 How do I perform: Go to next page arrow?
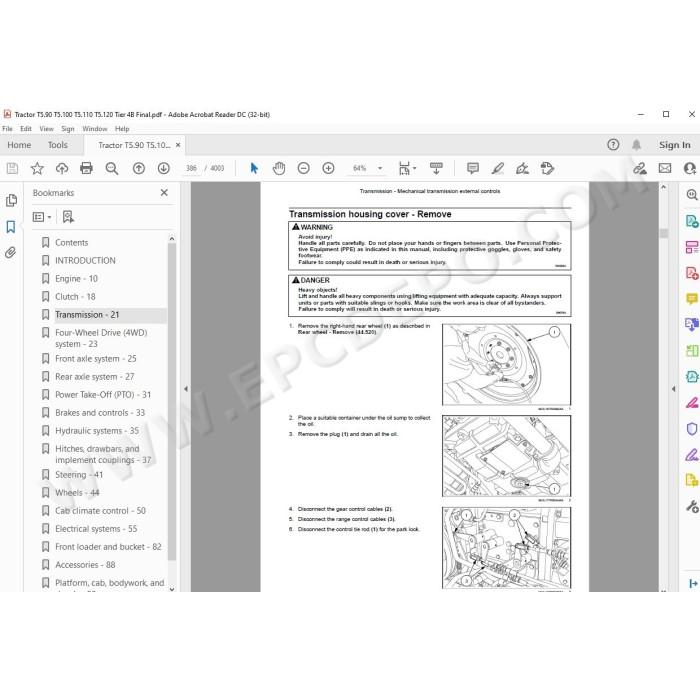tap(164, 168)
